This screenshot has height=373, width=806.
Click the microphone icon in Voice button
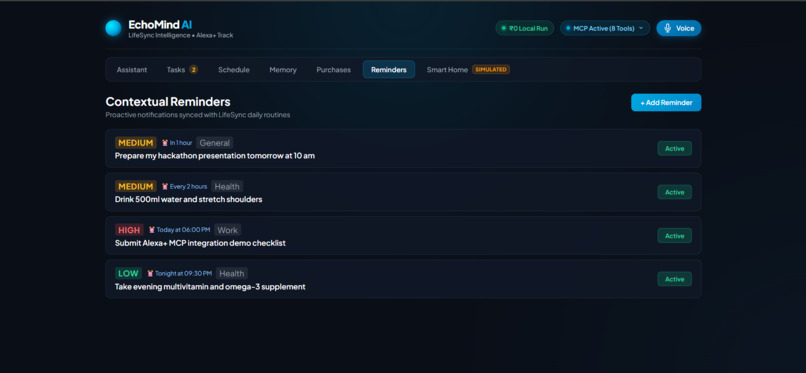coord(667,28)
